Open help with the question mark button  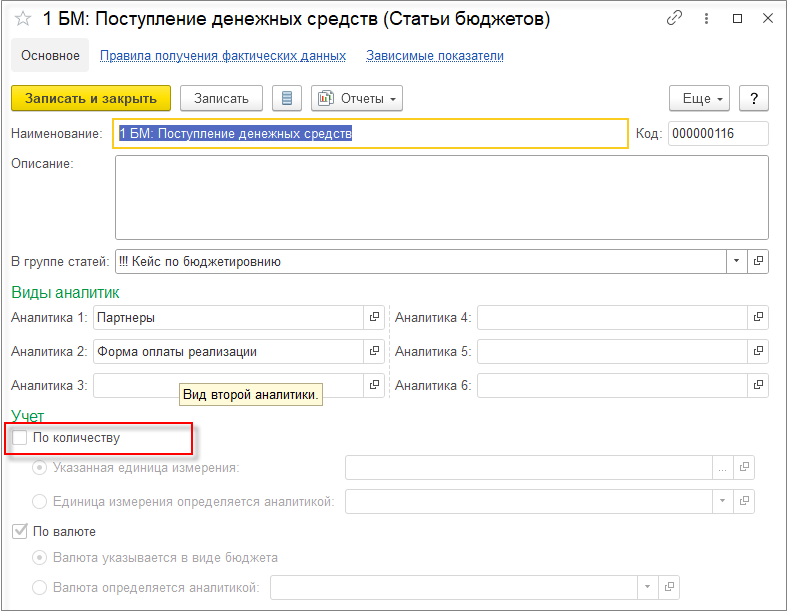(753, 98)
